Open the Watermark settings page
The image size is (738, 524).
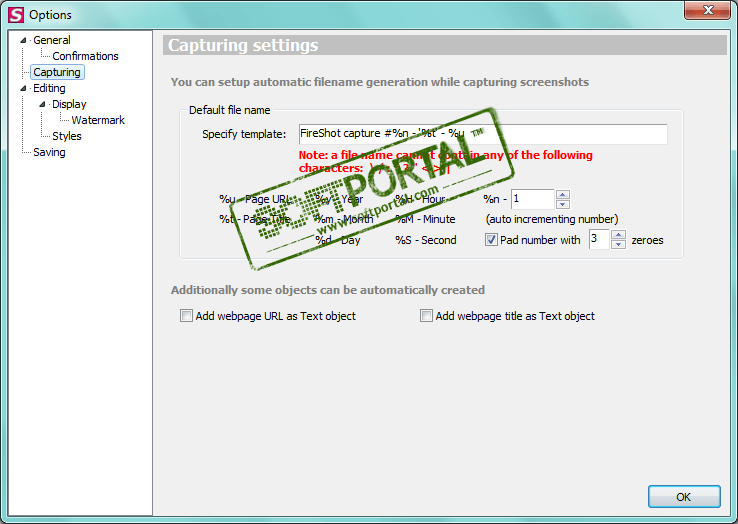(98, 120)
